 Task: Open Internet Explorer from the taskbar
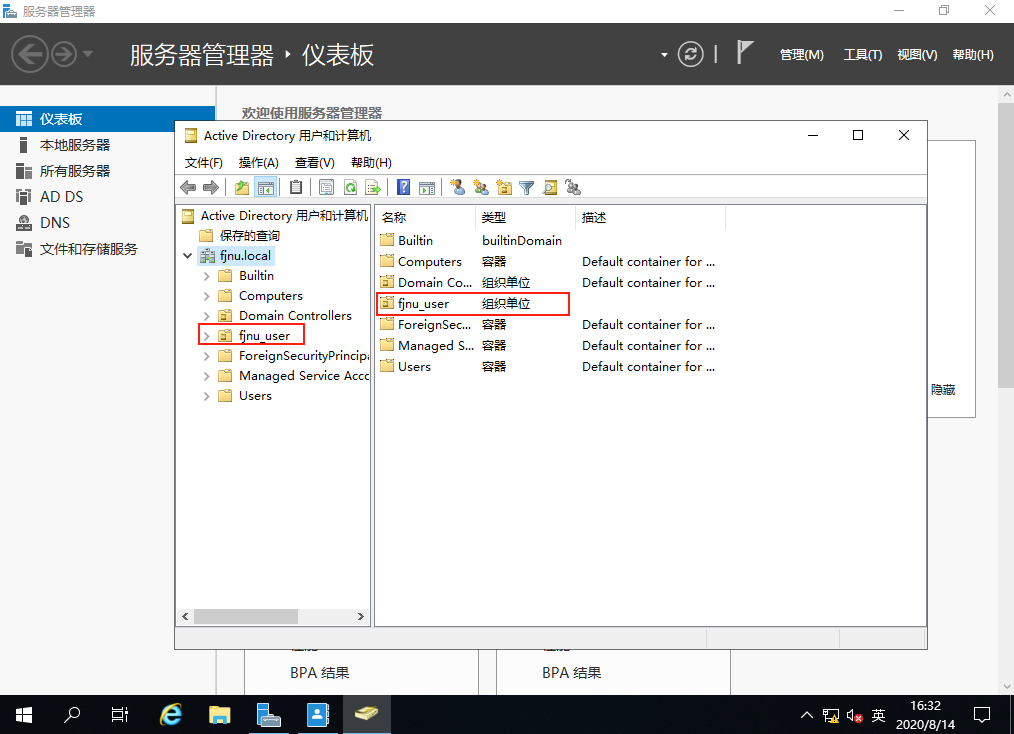(x=171, y=715)
